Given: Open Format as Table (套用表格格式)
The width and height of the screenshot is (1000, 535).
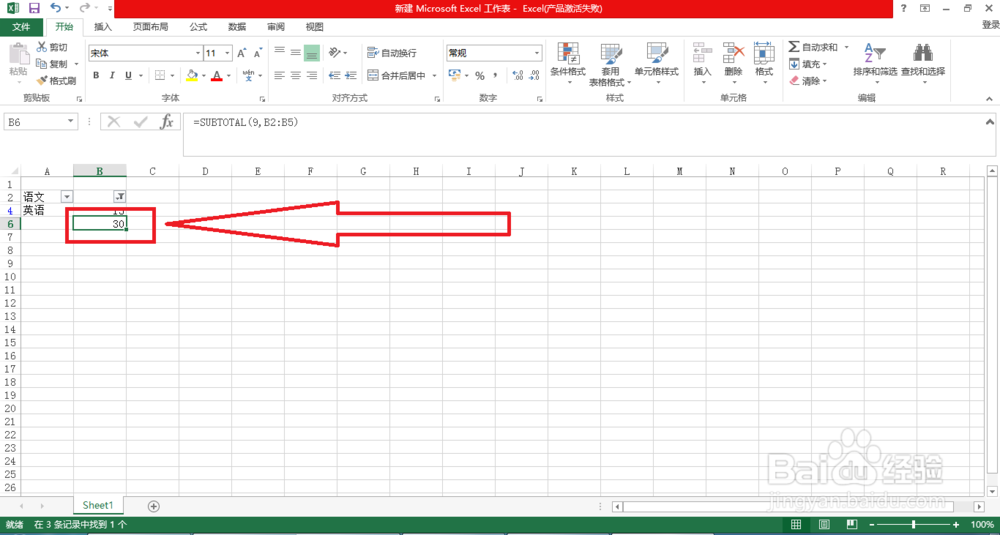Looking at the screenshot, I should (x=610, y=63).
